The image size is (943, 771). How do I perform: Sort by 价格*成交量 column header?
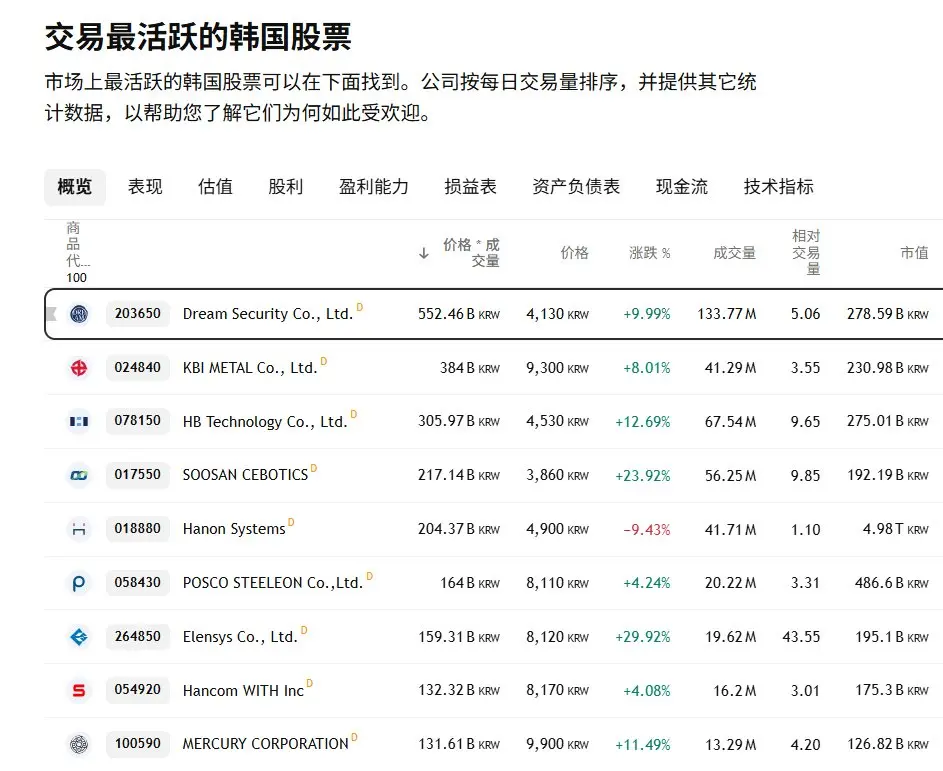point(471,253)
